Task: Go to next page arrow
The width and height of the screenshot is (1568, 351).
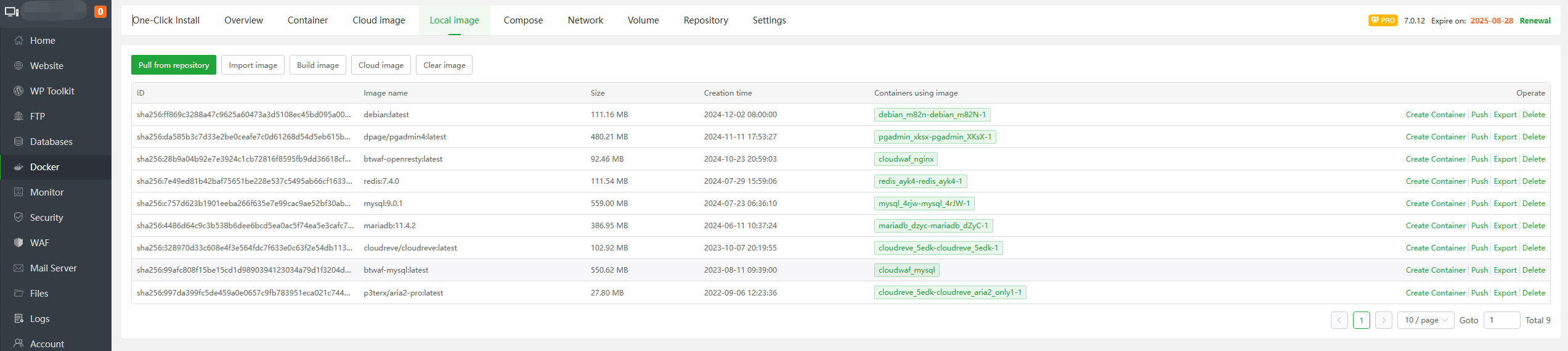Action: tap(1383, 320)
